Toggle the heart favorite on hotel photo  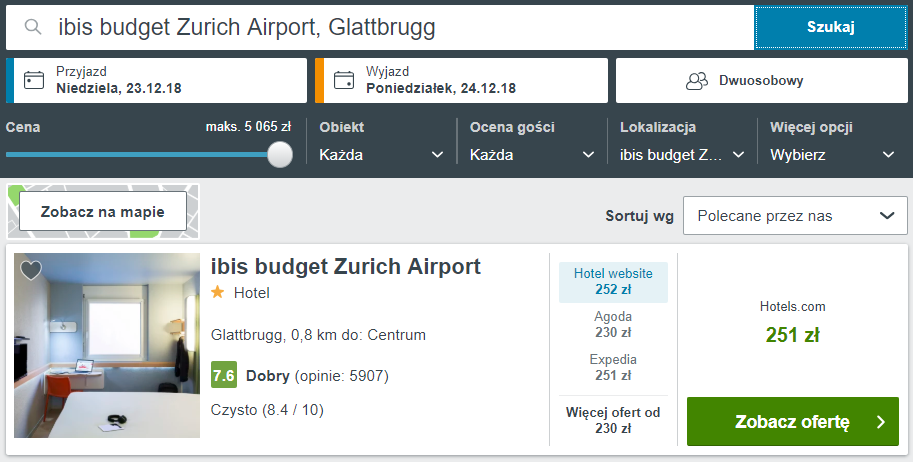31,270
